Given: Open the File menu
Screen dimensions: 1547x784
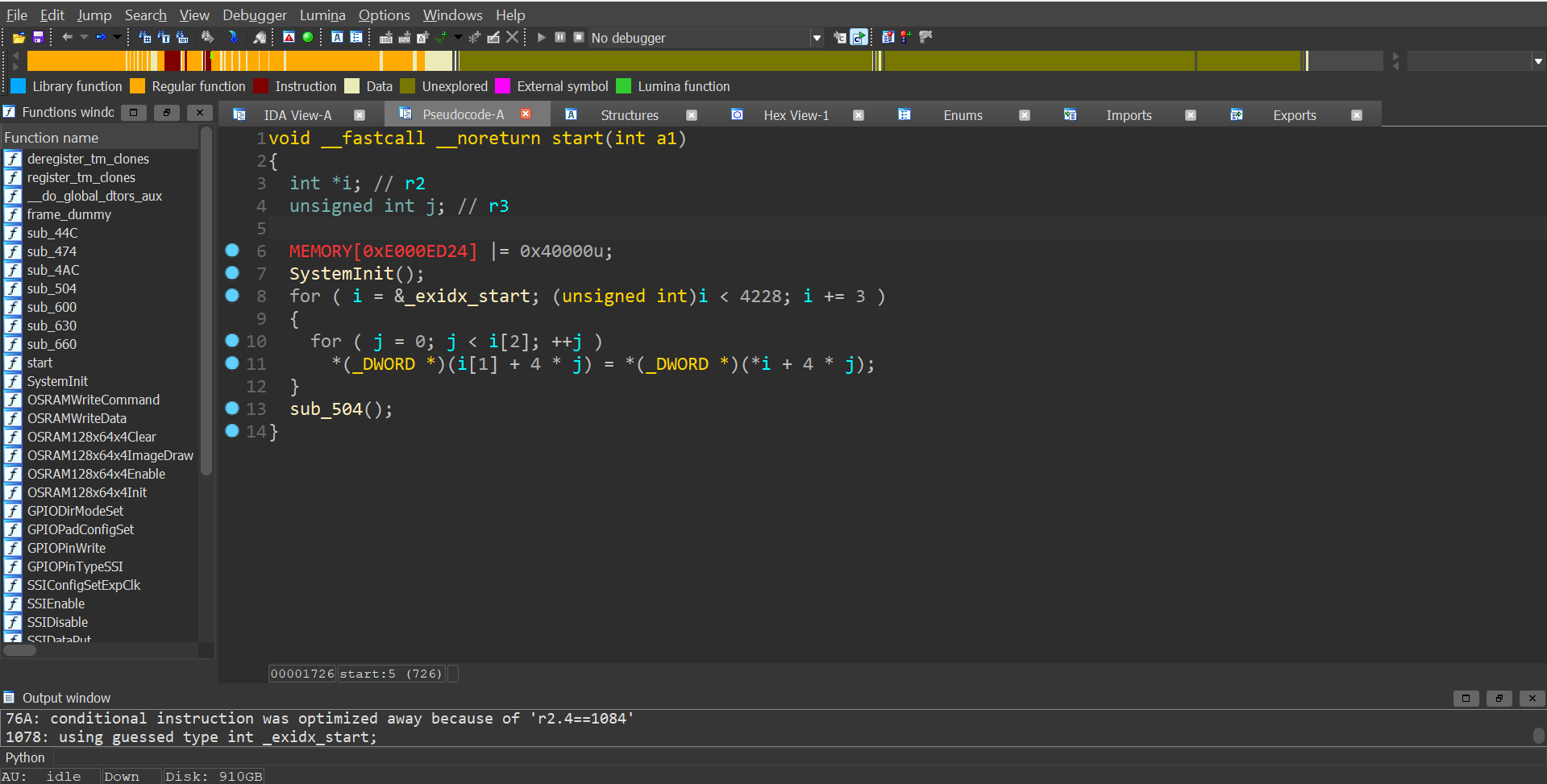Looking at the screenshot, I should pos(17,15).
